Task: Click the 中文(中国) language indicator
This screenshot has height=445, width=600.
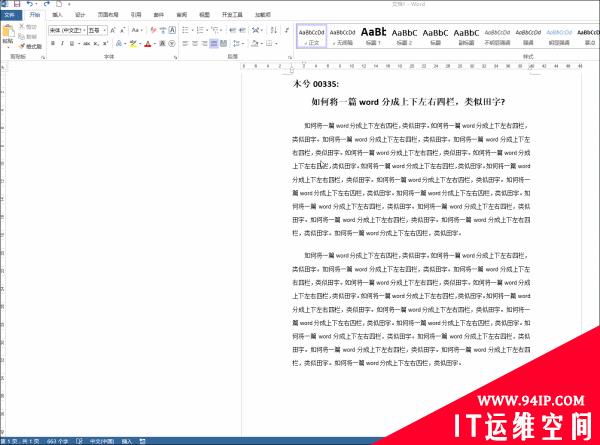Action: tap(102, 441)
